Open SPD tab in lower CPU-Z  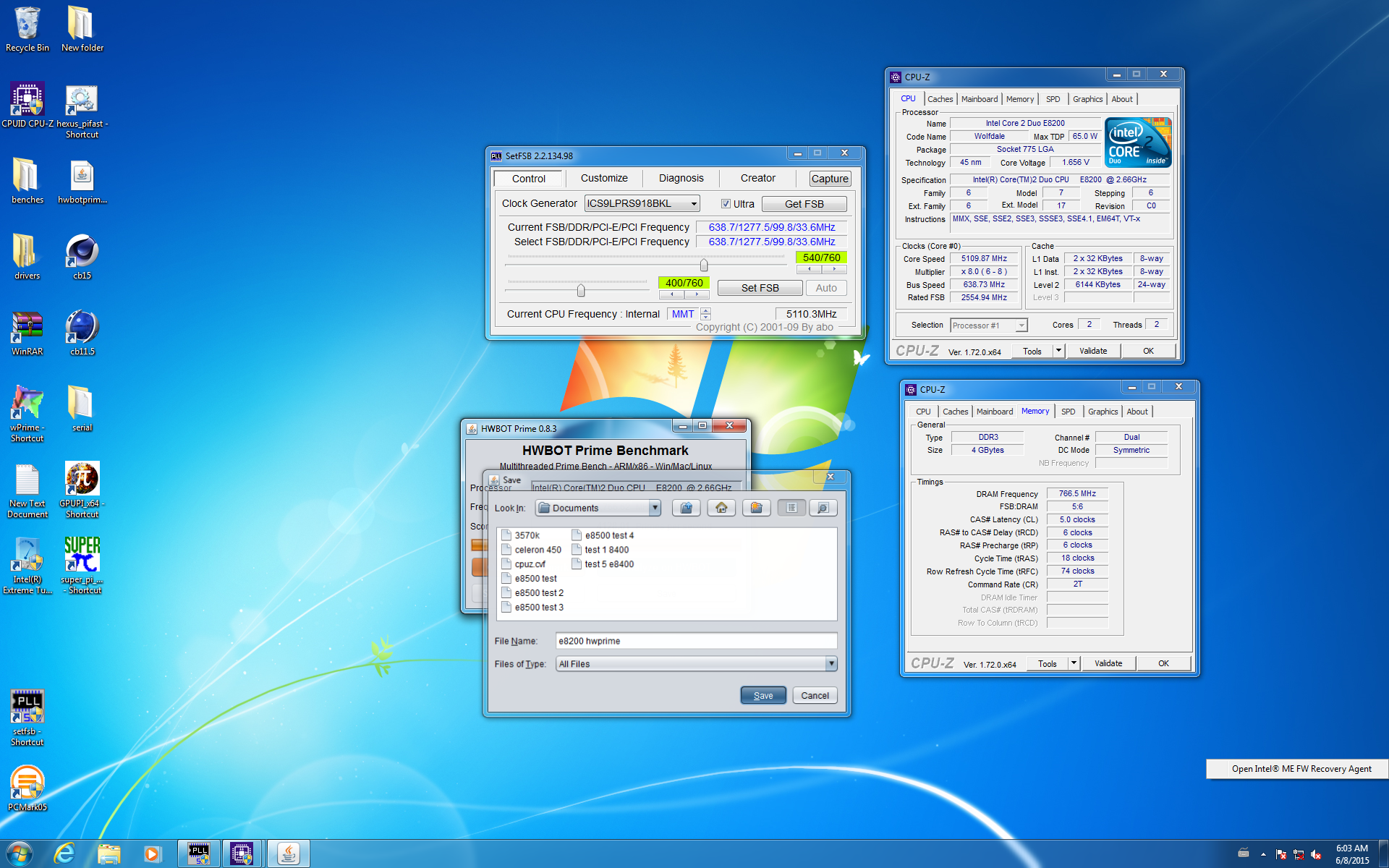[1068, 412]
